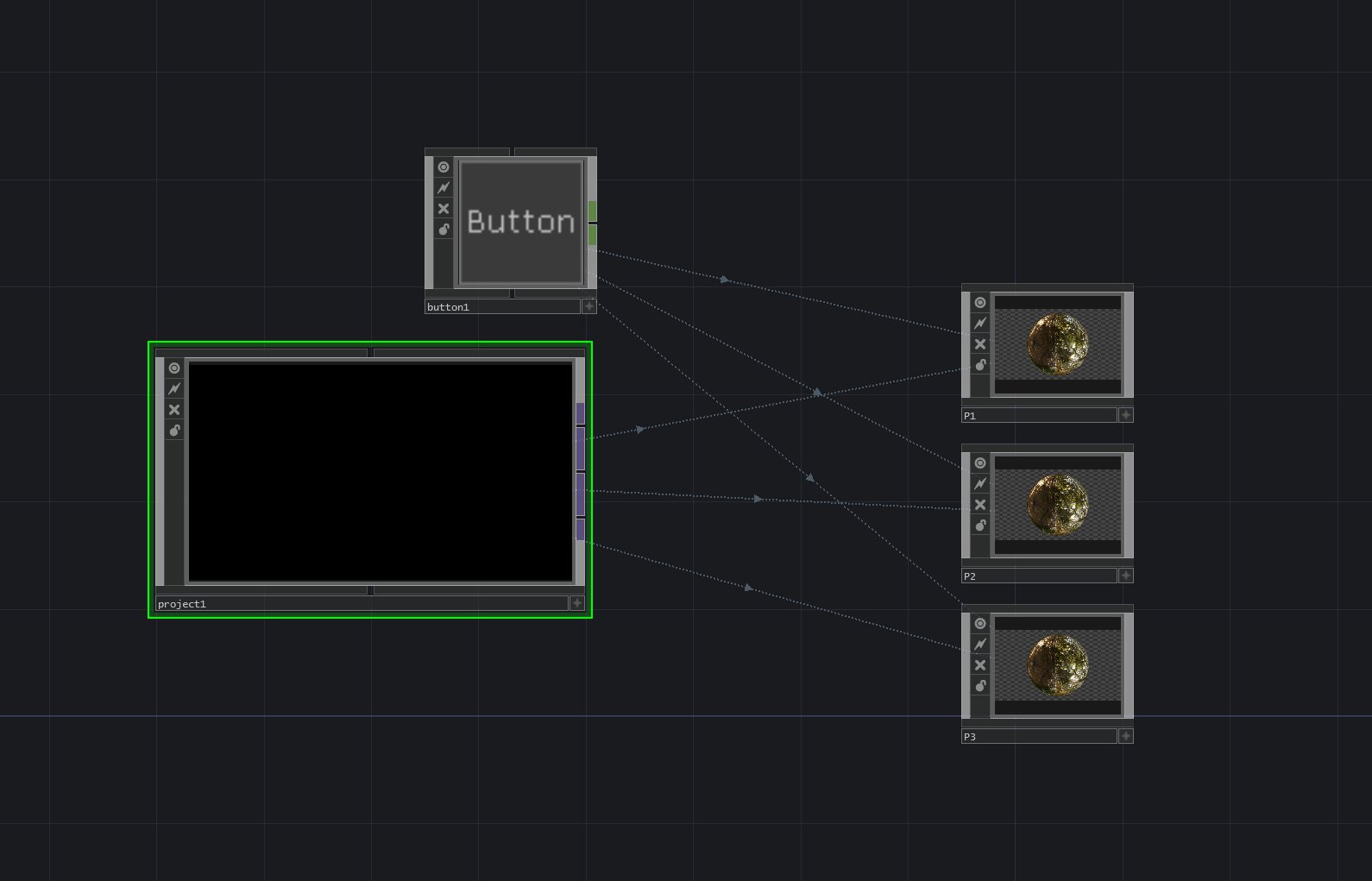Click the top green output connector on button1
The height and width of the screenshot is (881, 1372).
click(593, 211)
